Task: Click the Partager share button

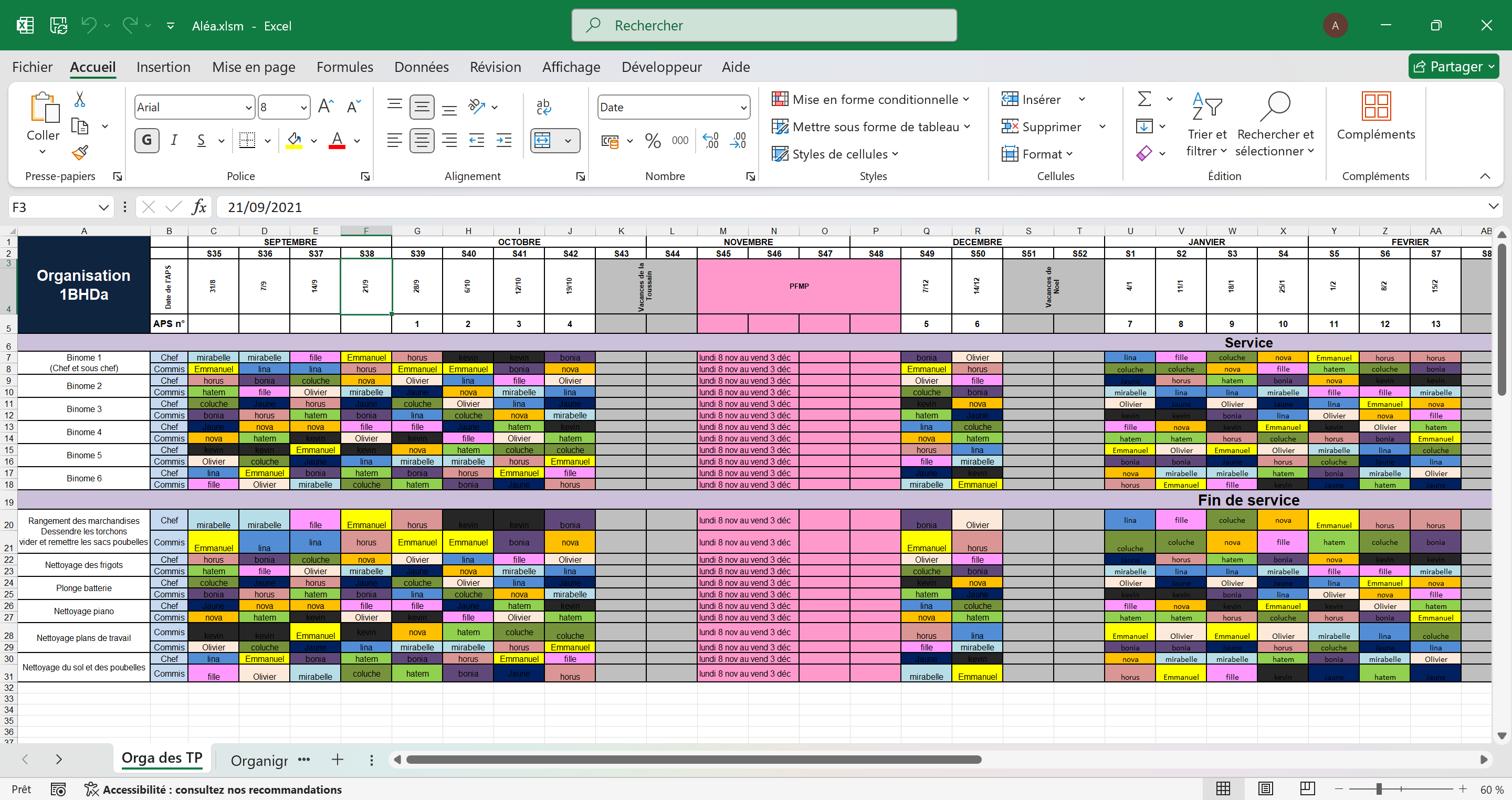Action: (x=1453, y=66)
